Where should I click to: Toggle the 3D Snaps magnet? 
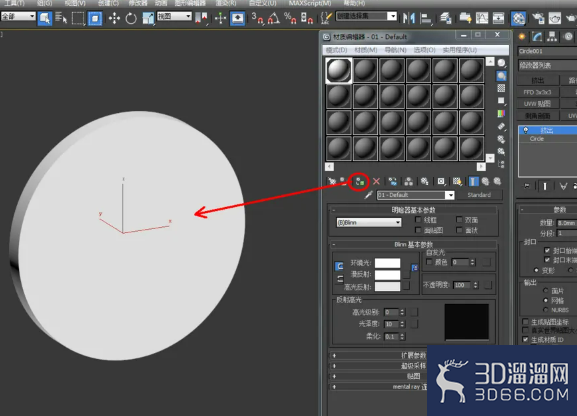point(257,18)
